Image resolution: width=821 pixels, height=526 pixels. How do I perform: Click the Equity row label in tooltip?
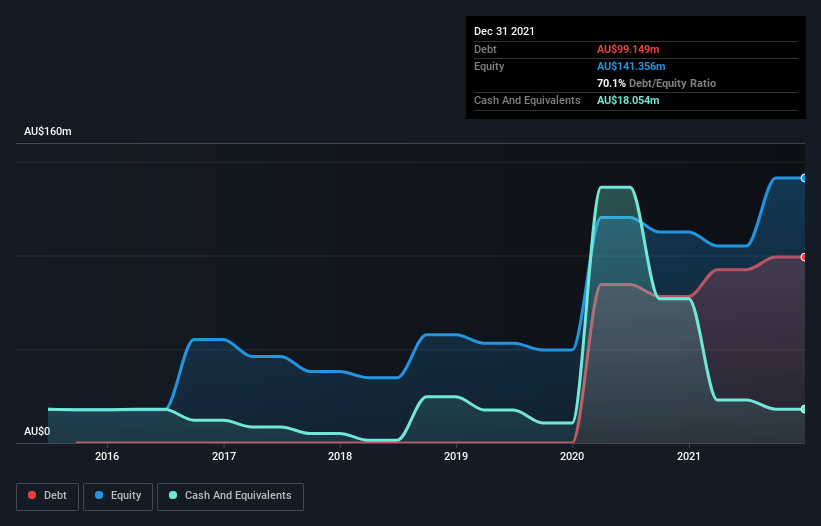pyautogui.click(x=489, y=66)
